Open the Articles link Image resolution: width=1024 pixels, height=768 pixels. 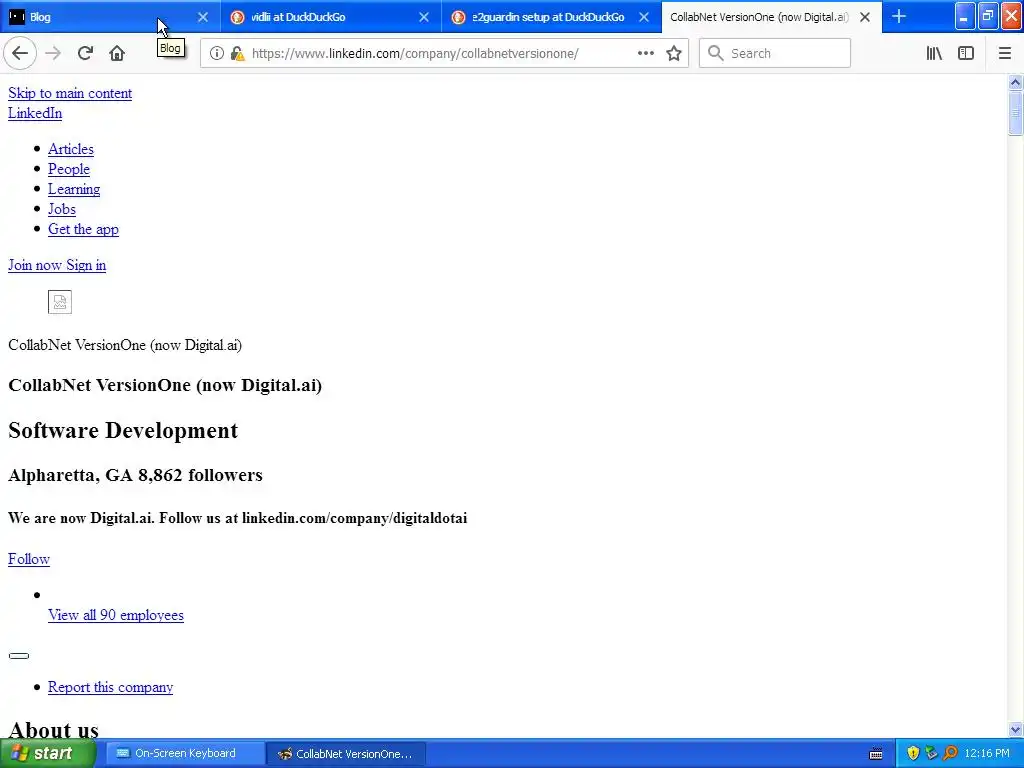click(71, 149)
